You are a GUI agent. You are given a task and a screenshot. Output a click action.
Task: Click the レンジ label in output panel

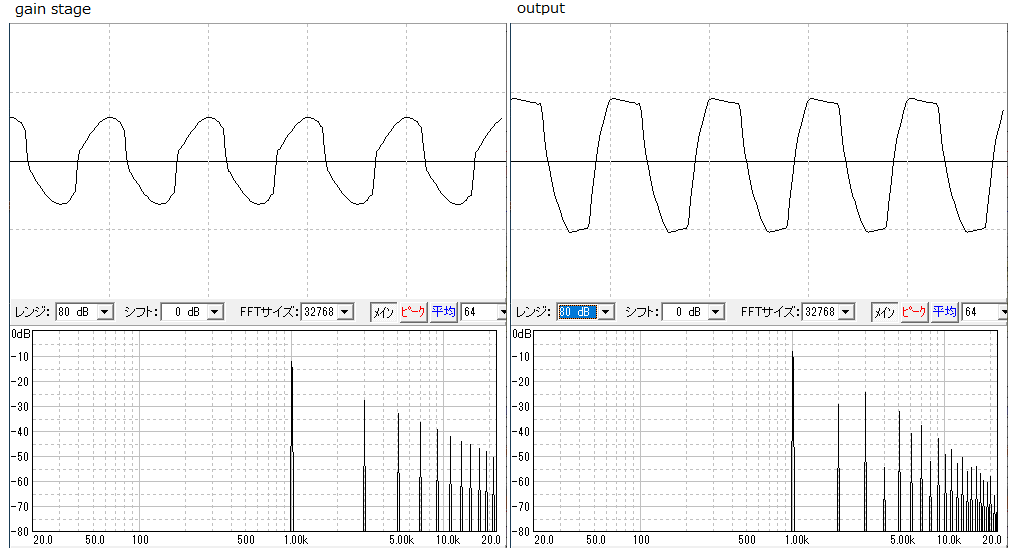533,312
